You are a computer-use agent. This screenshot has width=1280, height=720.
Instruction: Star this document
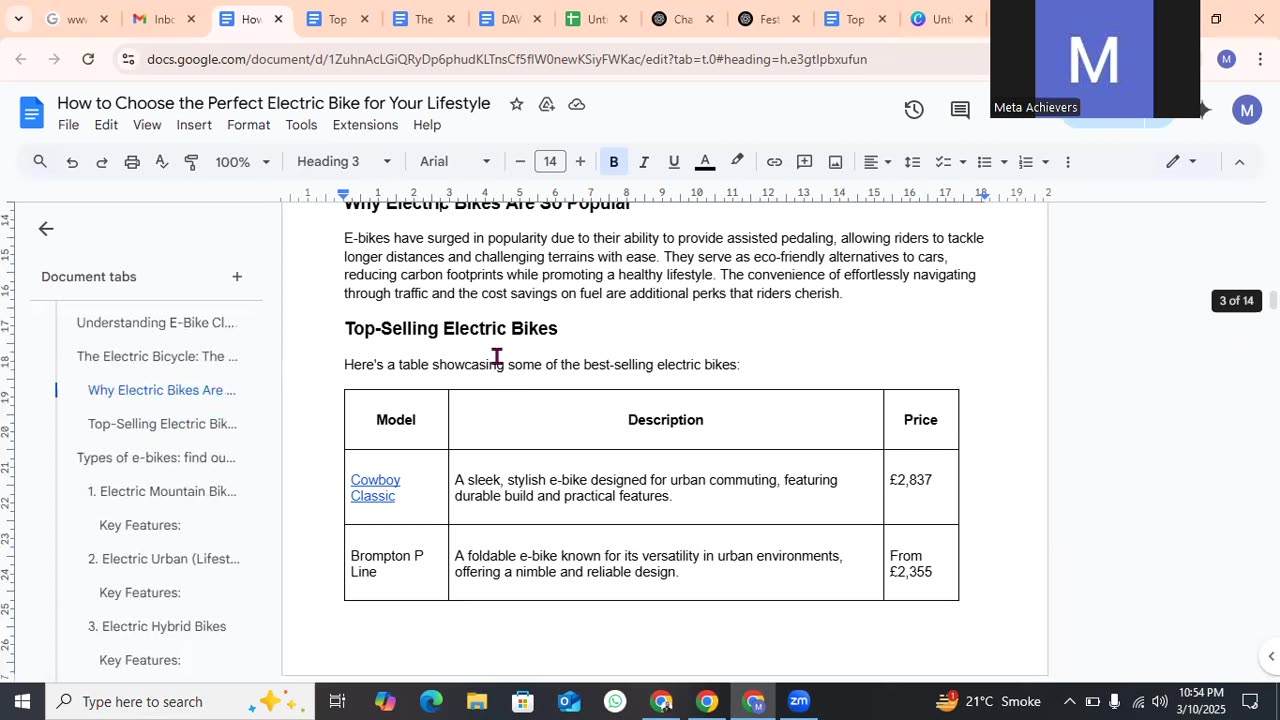(516, 104)
